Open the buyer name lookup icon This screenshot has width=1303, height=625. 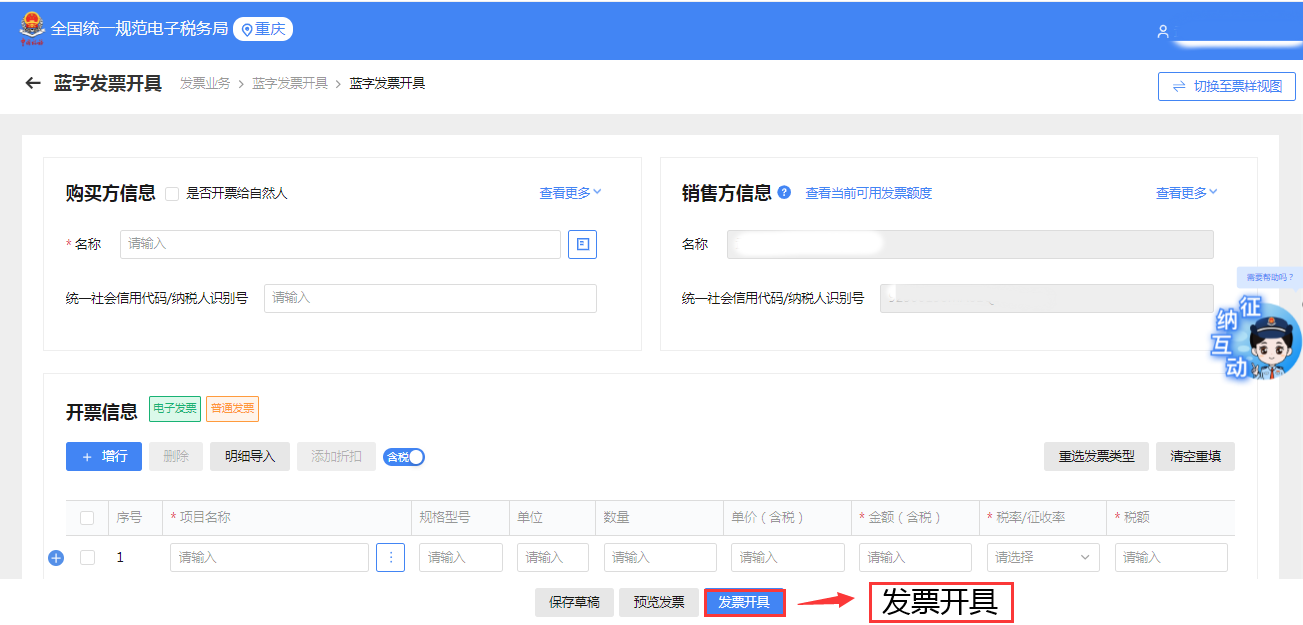[x=582, y=244]
